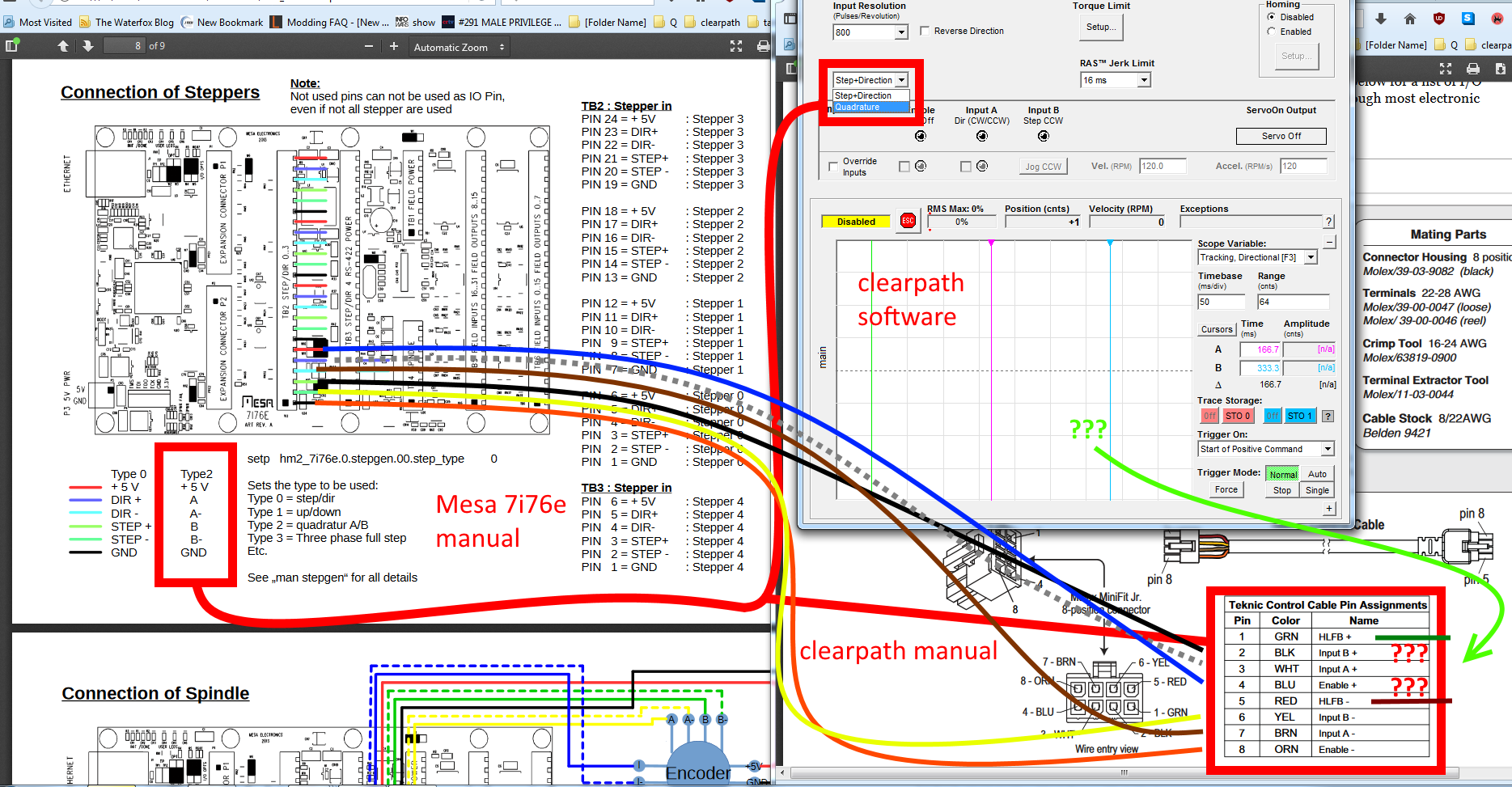Open RAS Jerk Limit 16 ms dropdown

click(x=1144, y=80)
